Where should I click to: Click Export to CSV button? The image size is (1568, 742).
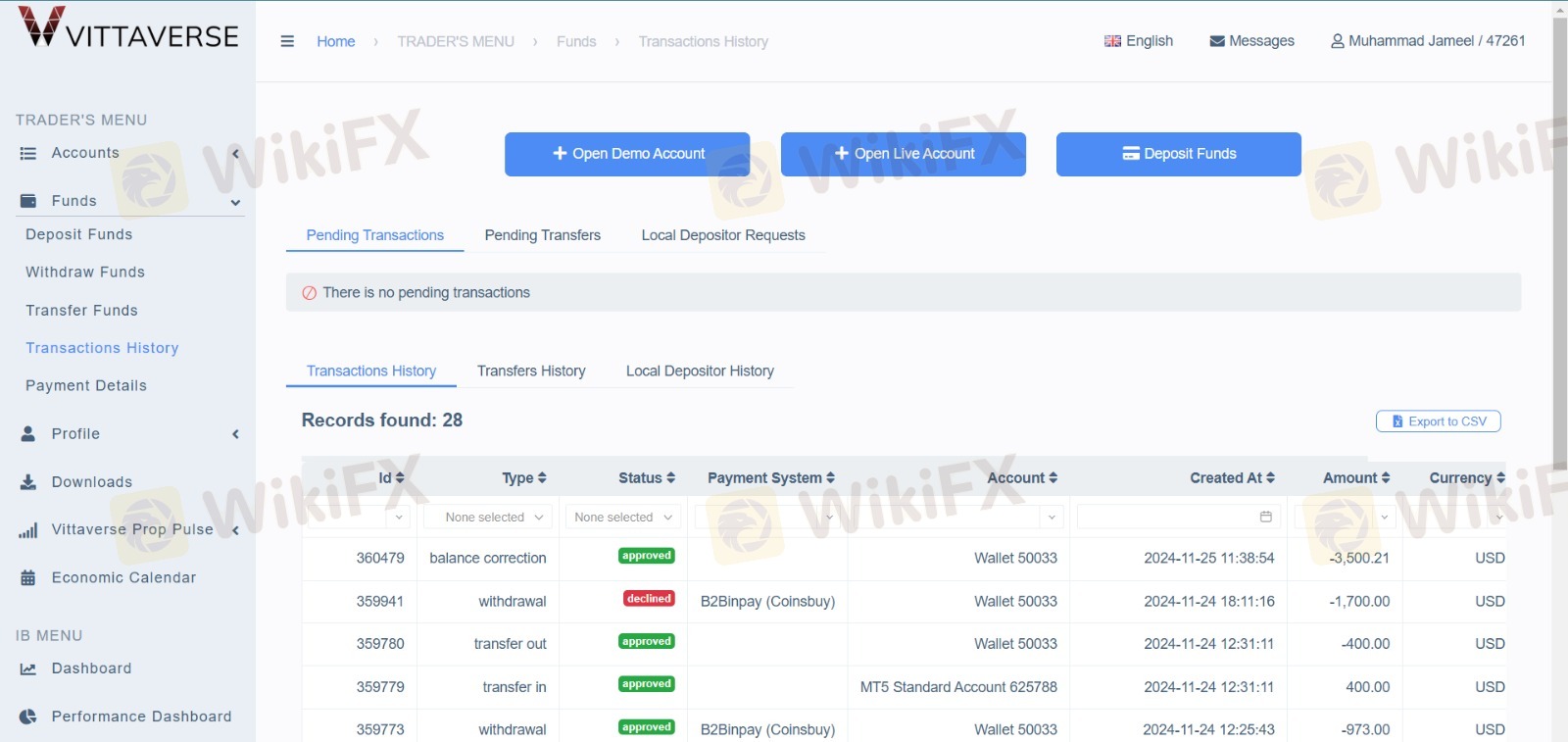click(1438, 421)
